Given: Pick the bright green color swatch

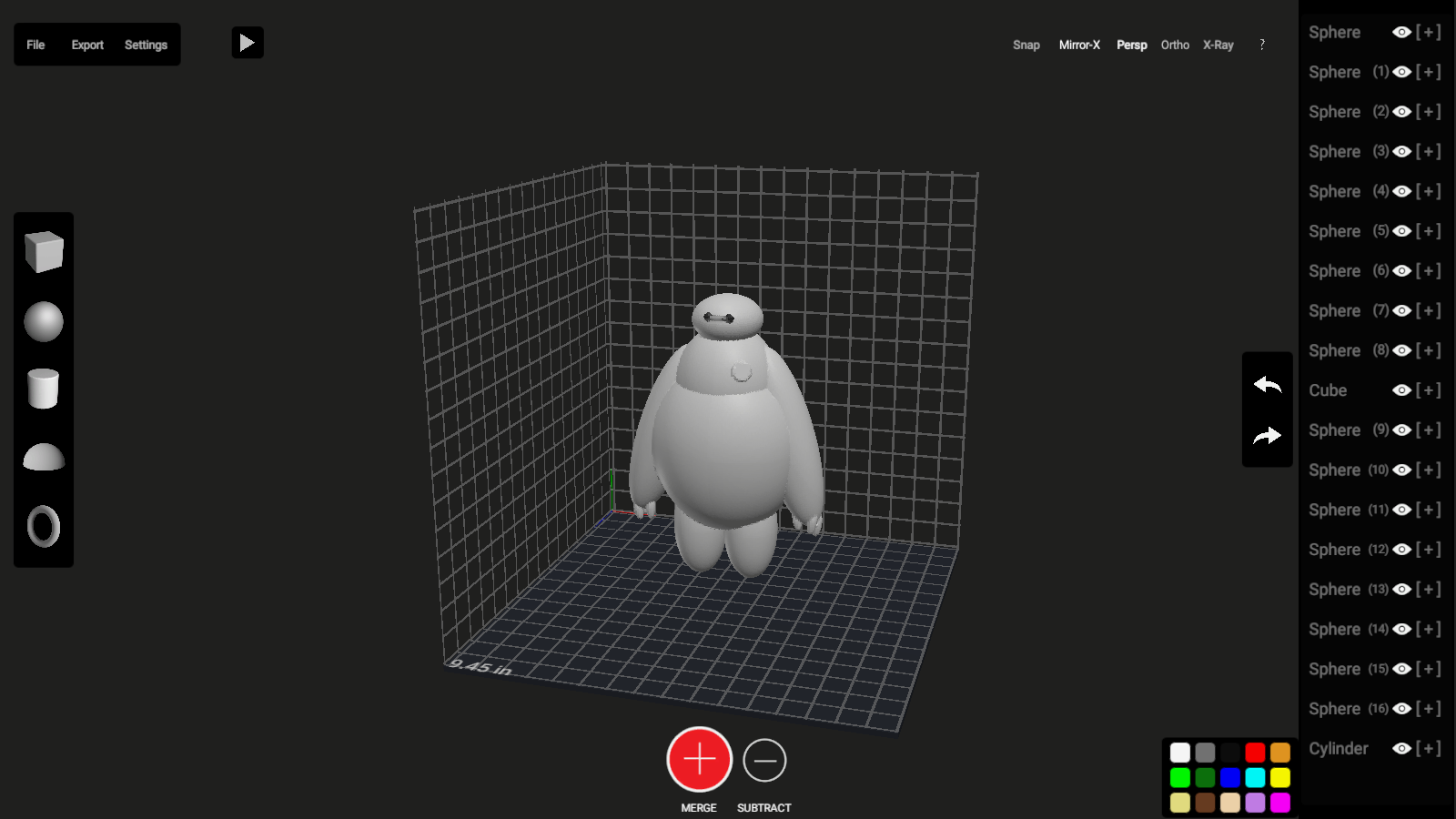Looking at the screenshot, I should (x=1180, y=777).
